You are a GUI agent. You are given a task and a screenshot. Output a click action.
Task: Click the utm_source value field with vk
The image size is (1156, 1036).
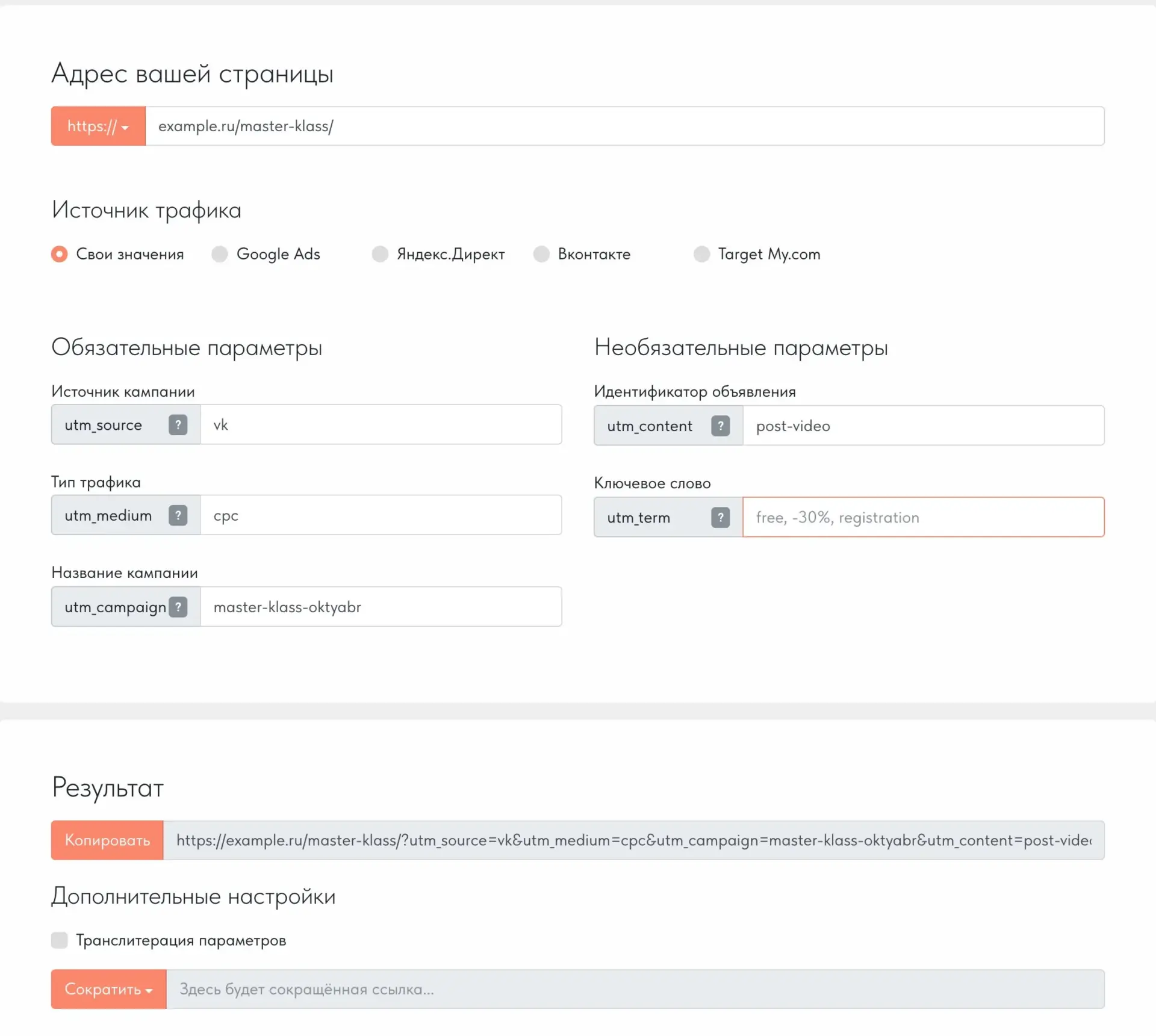[381, 425]
